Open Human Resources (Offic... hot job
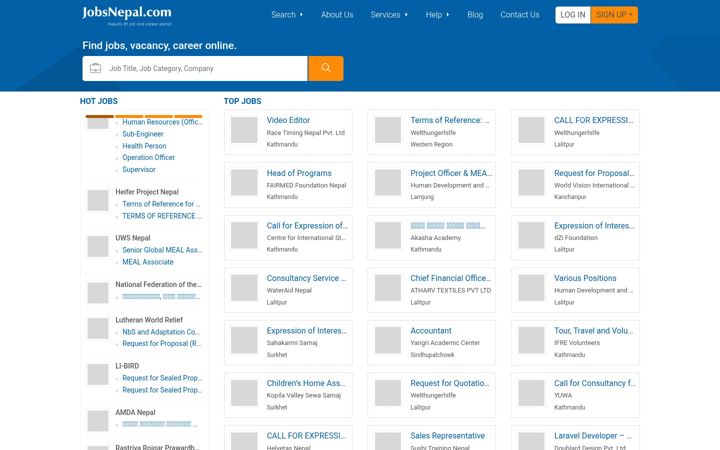This screenshot has width=720, height=450. 162,122
